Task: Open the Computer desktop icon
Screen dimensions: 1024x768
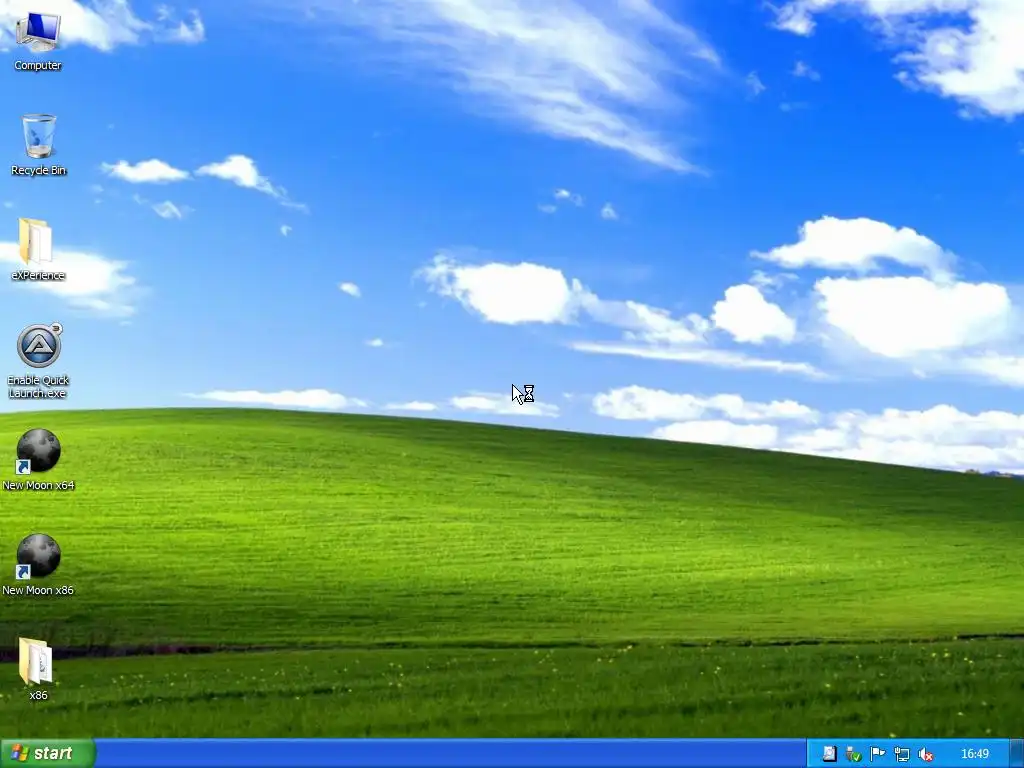Action: click(x=38, y=40)
